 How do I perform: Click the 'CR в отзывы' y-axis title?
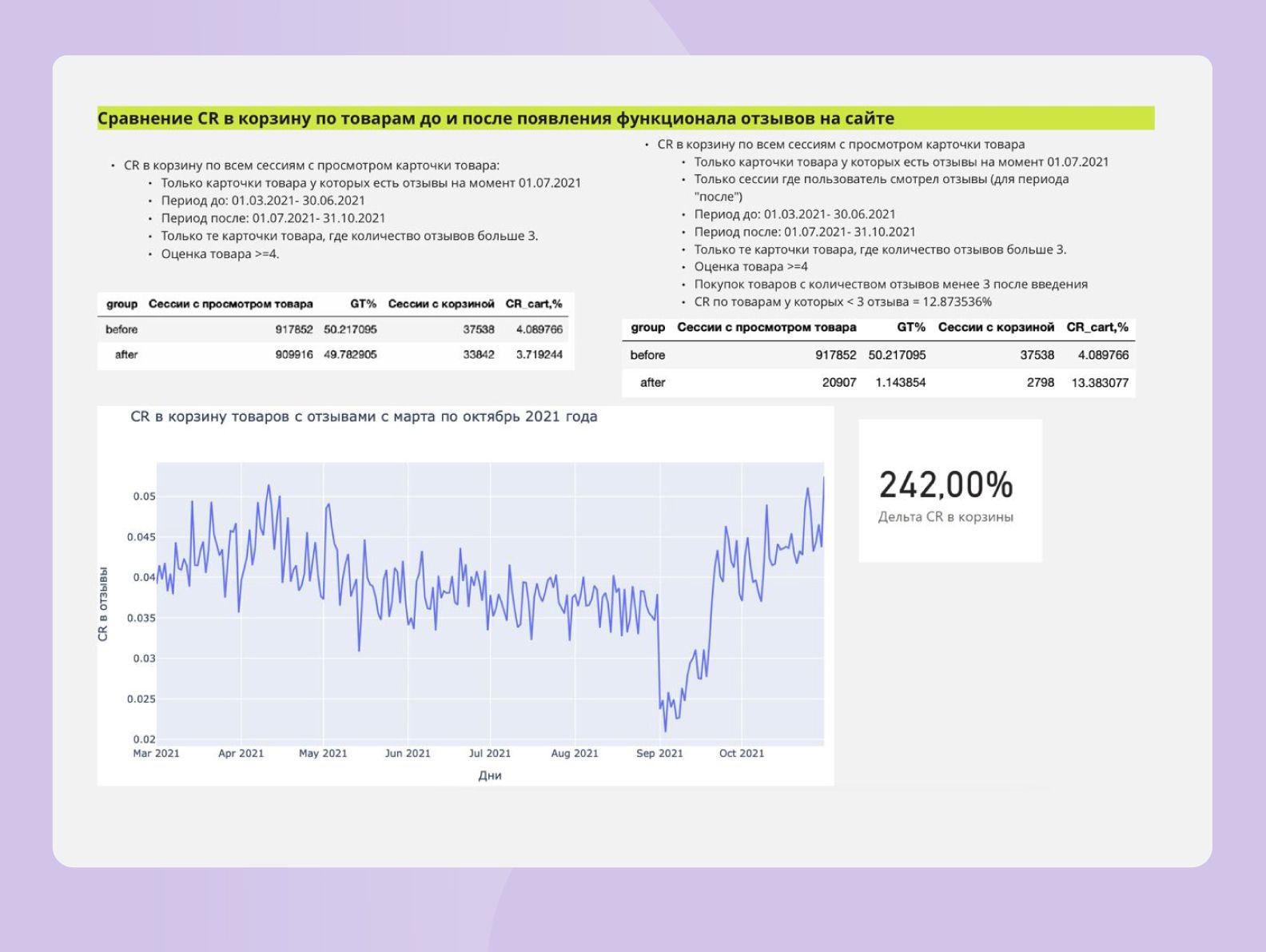pyautogui.click(x=103, y=603)
